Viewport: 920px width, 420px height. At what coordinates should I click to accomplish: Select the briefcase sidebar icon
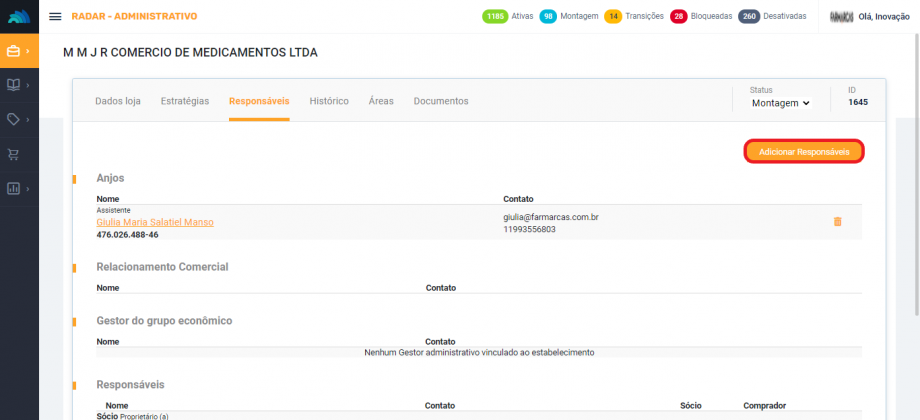click(14, 51)
